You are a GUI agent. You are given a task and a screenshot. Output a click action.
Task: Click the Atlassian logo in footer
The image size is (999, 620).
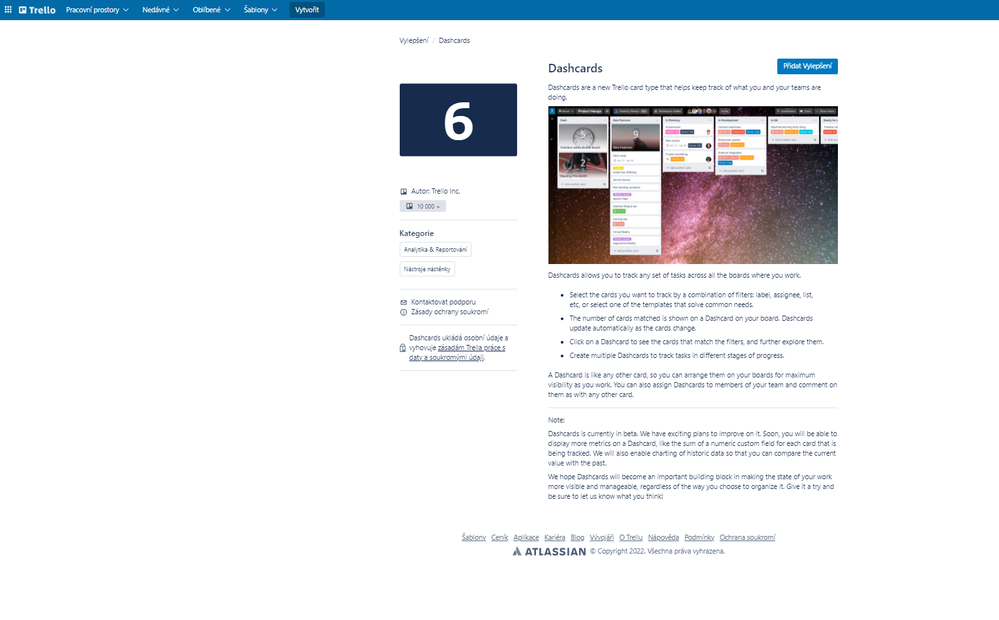(x=549, y=551)
